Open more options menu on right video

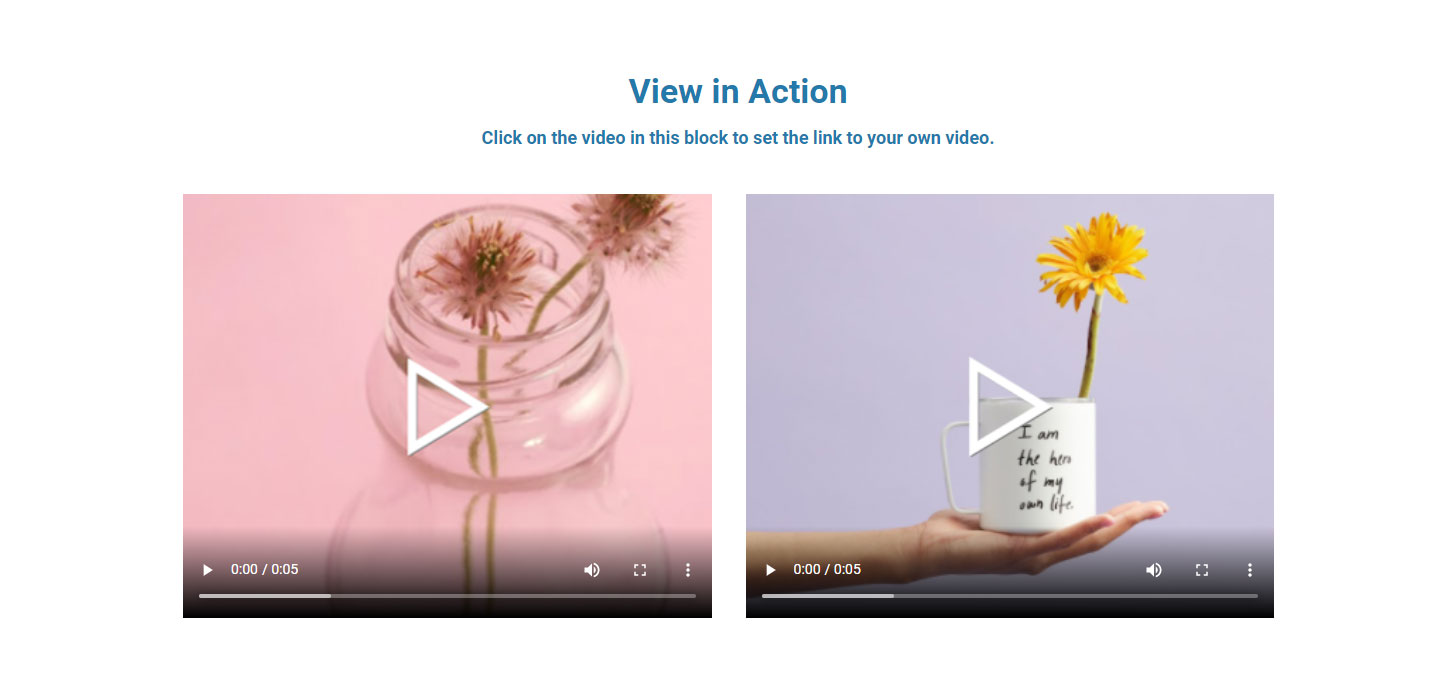coord(1250,570)
